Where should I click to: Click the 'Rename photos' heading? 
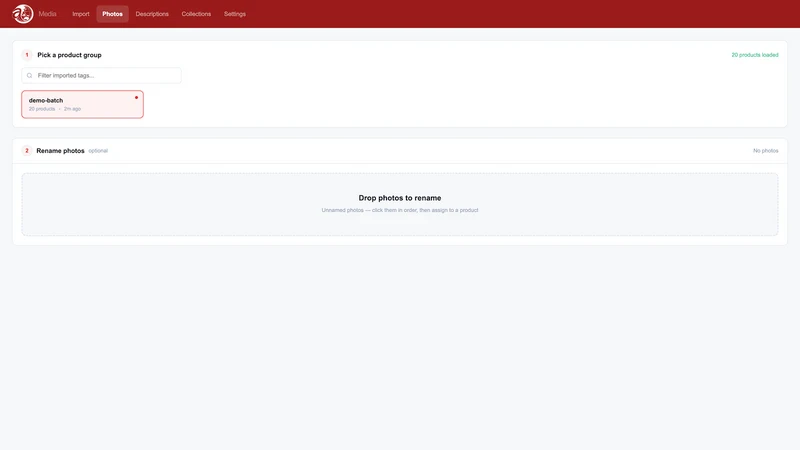(60, 151)
